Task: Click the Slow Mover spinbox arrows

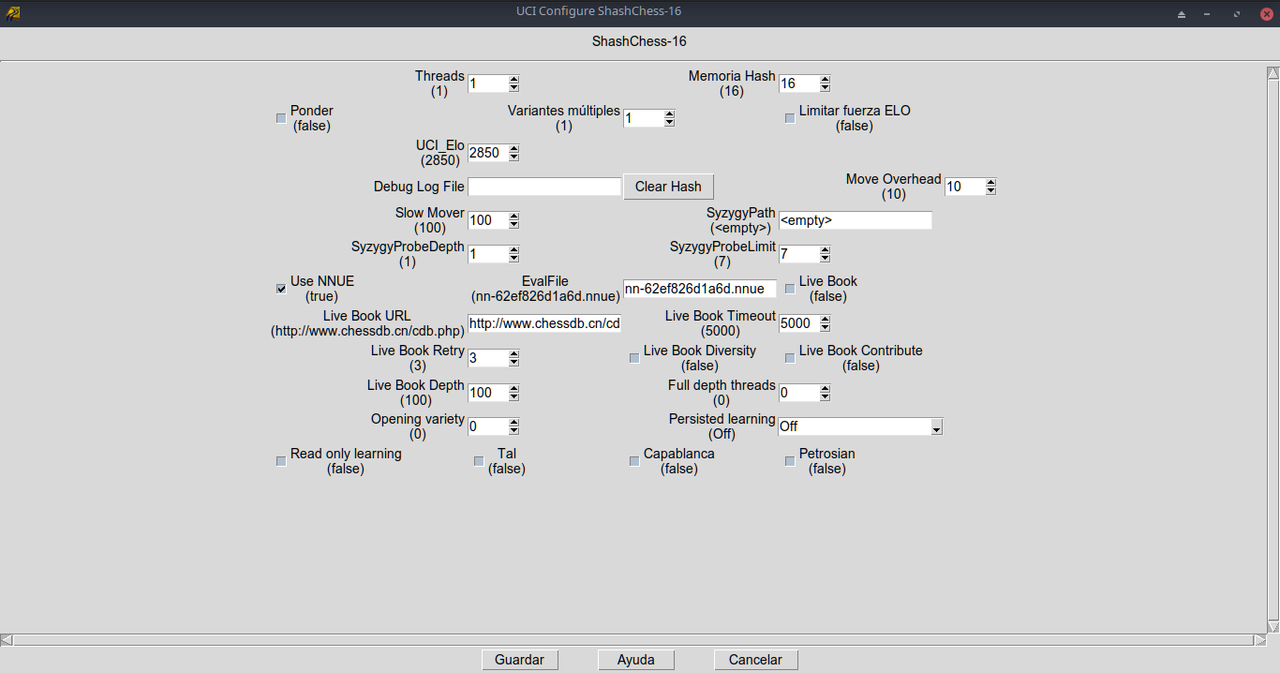Action: pyautogui.click(x=514, y=221)
